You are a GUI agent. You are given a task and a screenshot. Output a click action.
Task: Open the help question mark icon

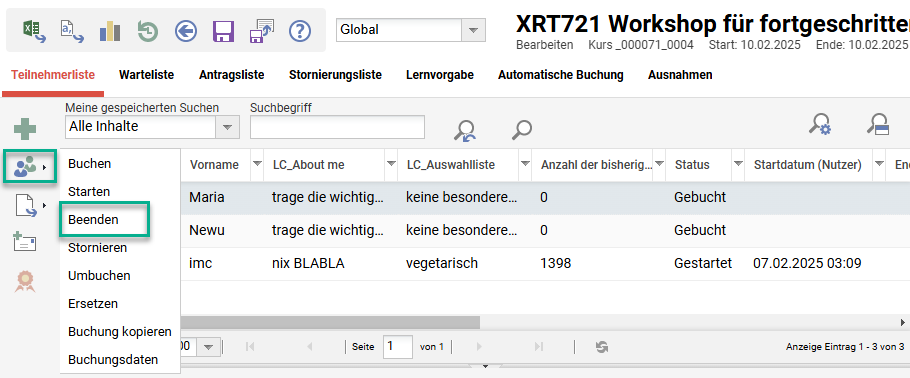(x=299, y=30)
